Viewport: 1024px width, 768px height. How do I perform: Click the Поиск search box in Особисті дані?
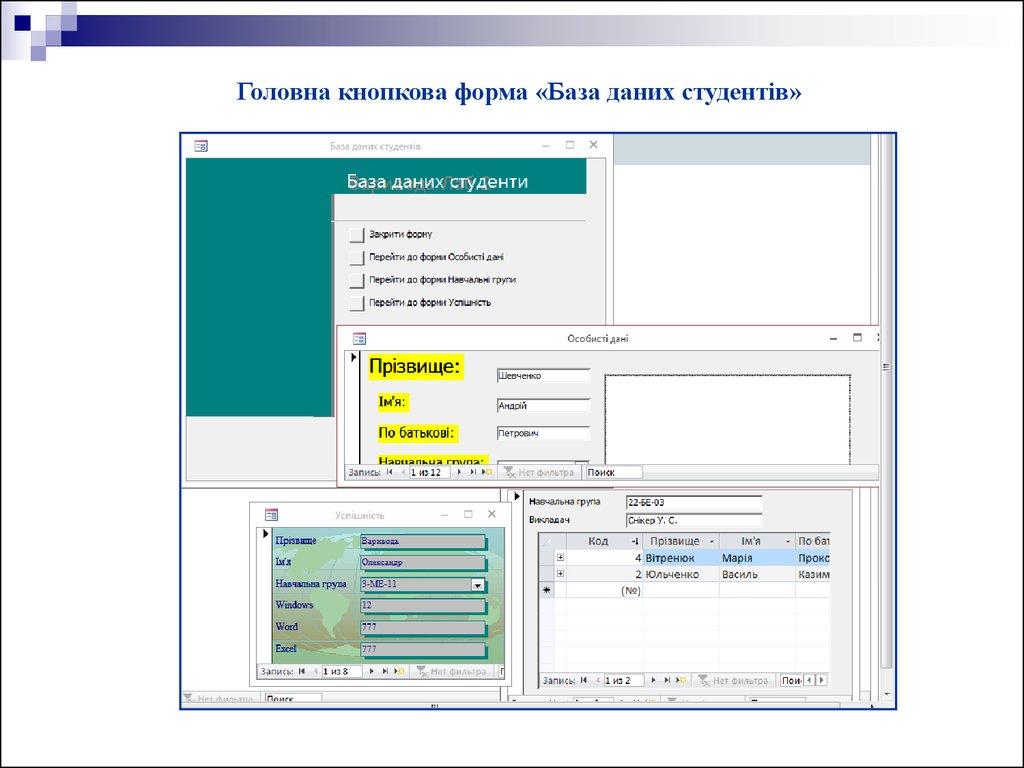click(612, 472)
